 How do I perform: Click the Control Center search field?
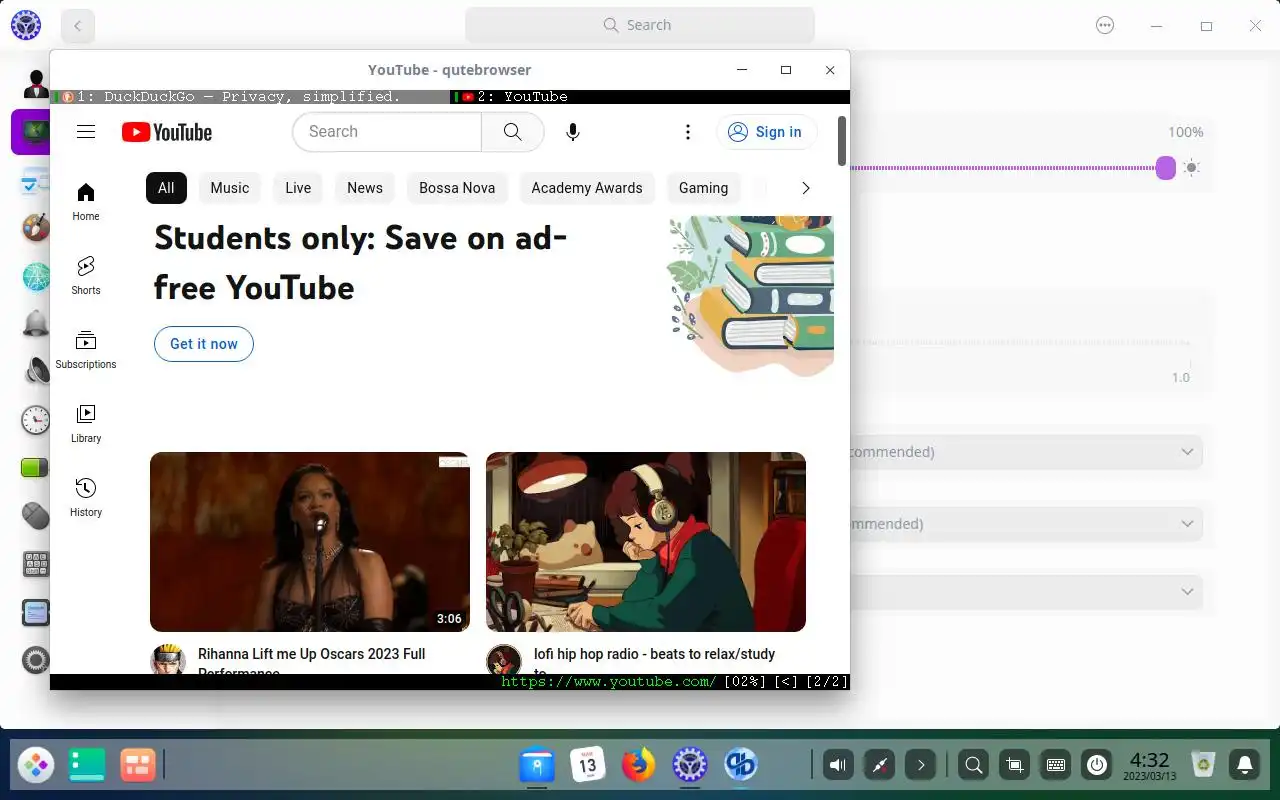[640, 25]
